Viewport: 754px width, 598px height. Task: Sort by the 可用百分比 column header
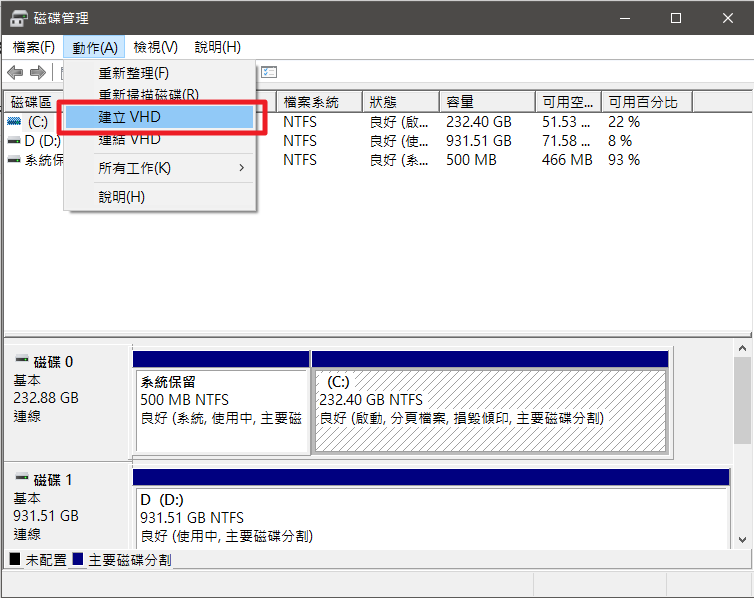pos(645,102)
